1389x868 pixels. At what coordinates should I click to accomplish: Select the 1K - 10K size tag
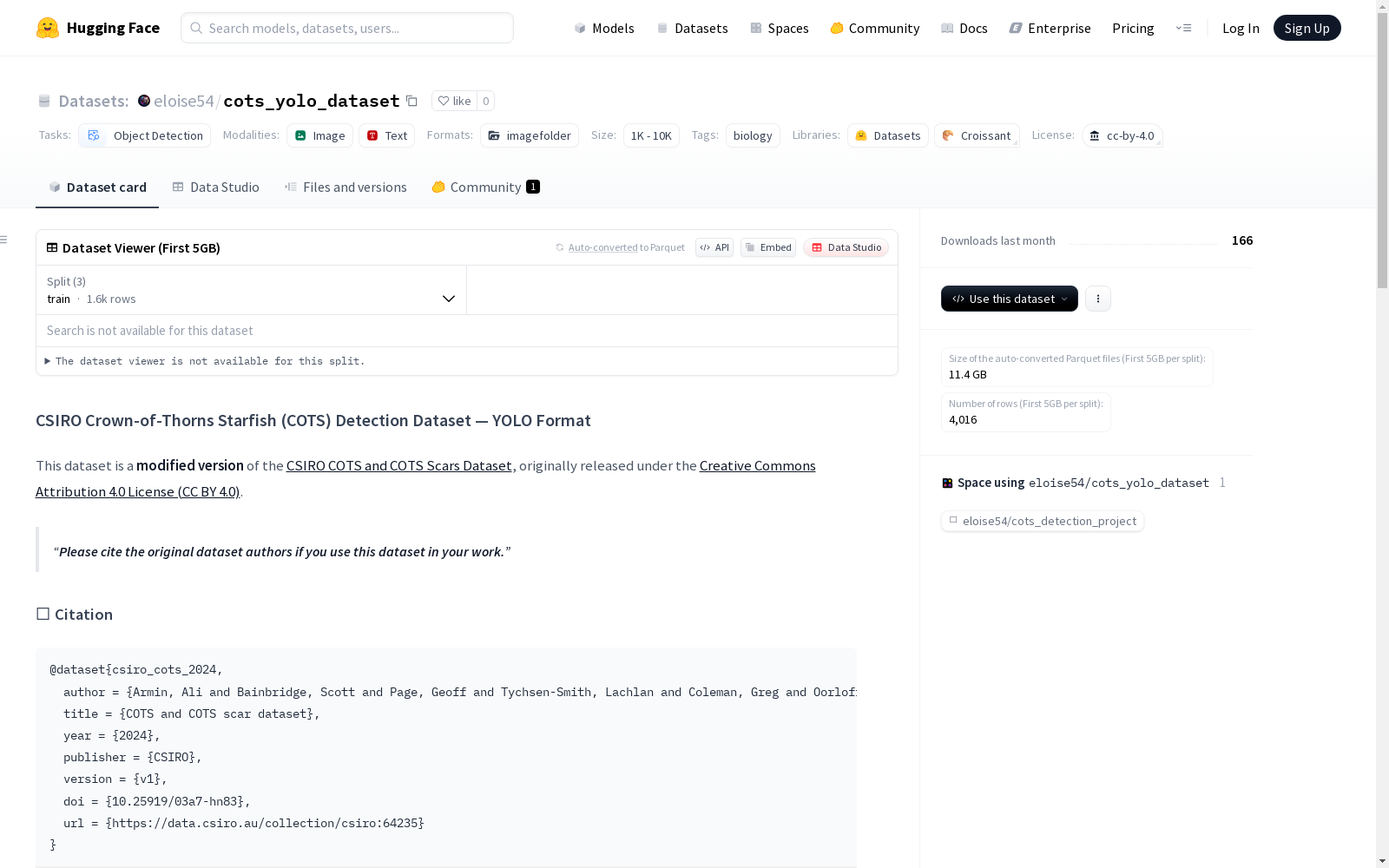(x=651, y=135)
